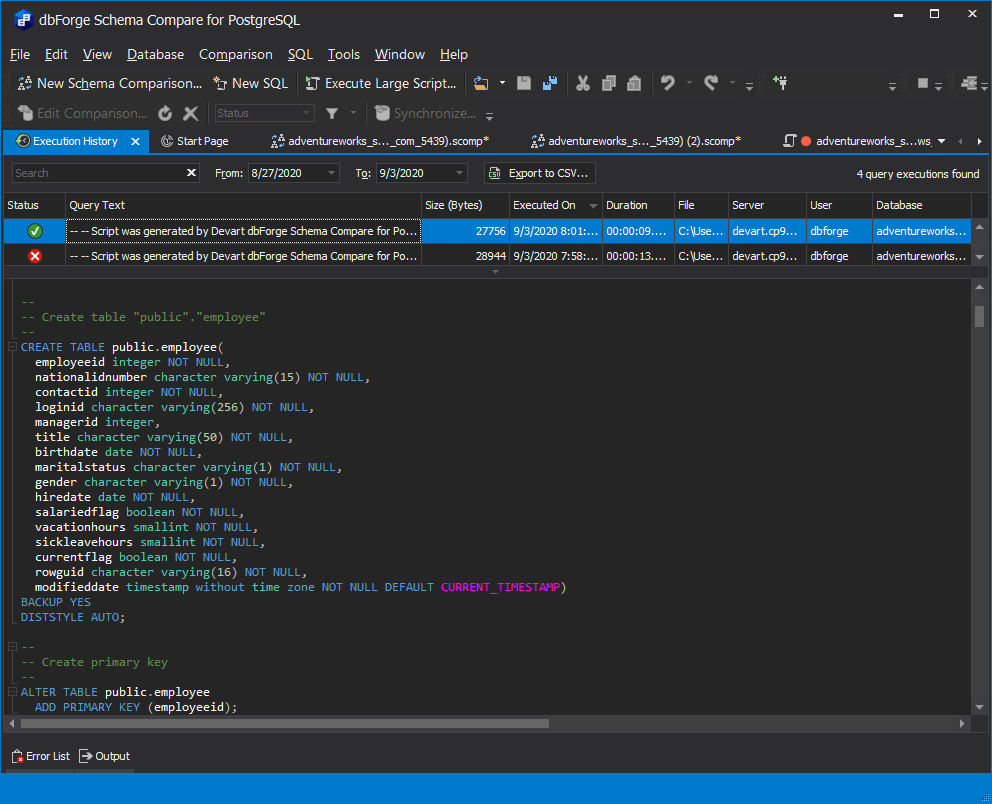Click into the Search query field
Viewport: 992px width, 804px height.
tap(98, 173)
